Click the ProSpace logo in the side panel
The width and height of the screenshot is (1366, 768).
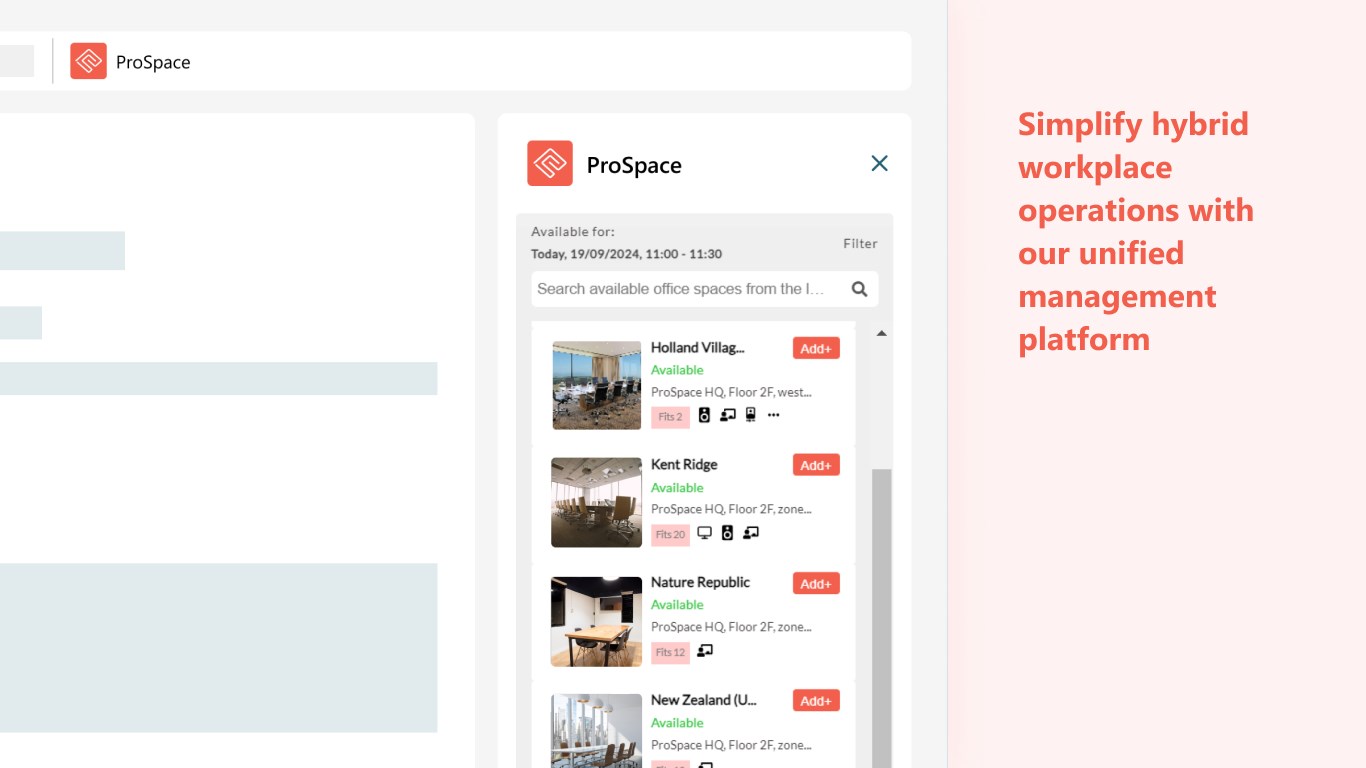[550, 163]
